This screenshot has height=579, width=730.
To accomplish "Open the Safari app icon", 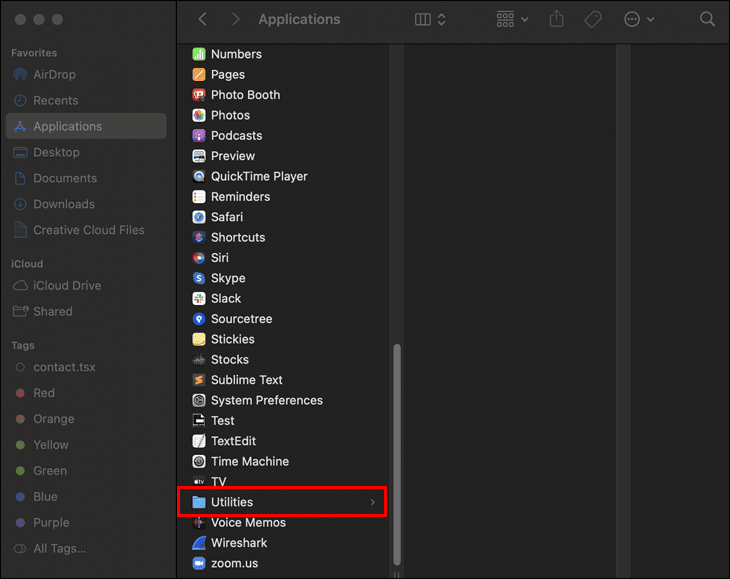I will coord(199,217).
